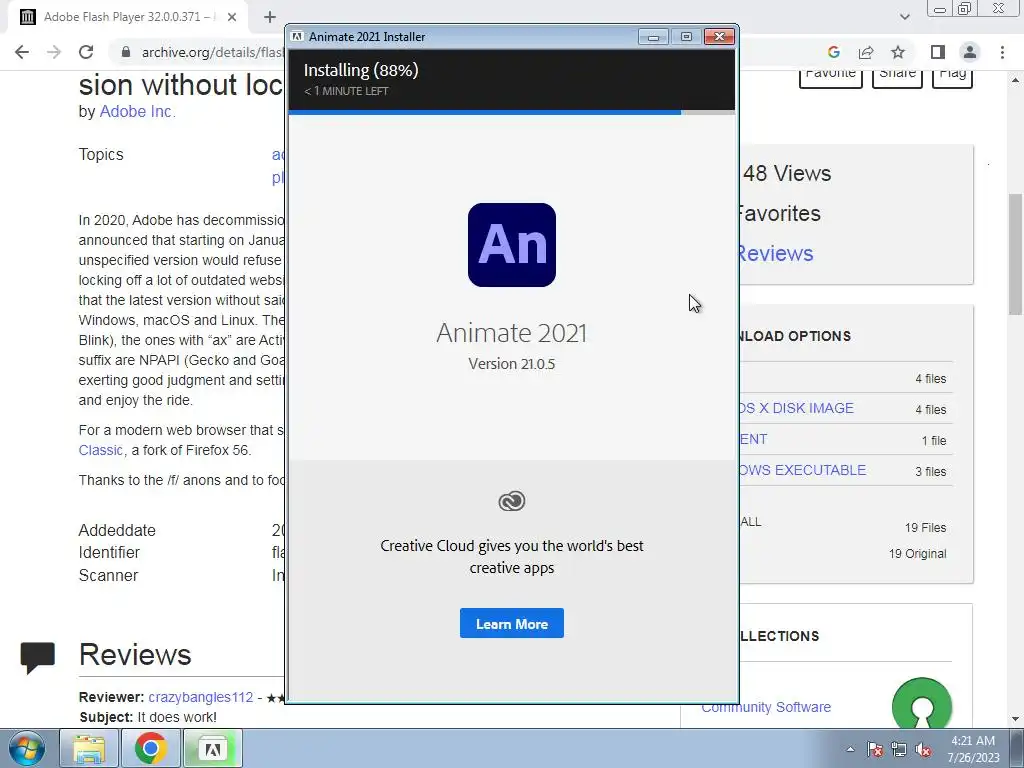Open OS X DISK IMAGE download option

[797, 408]
